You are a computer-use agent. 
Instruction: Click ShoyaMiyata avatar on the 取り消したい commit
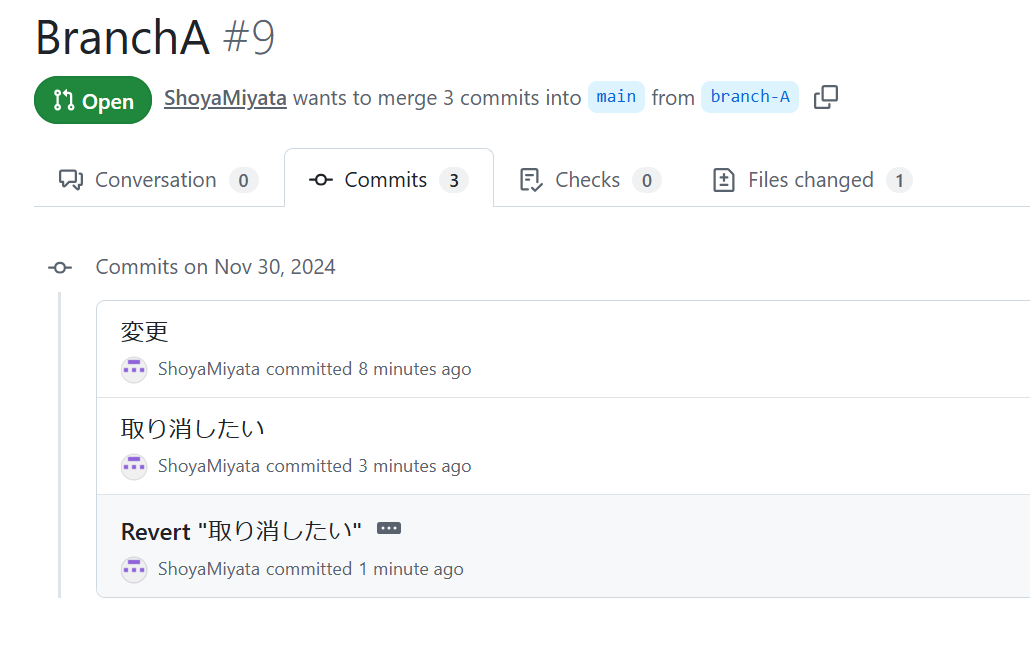click(x=134, y=467)
